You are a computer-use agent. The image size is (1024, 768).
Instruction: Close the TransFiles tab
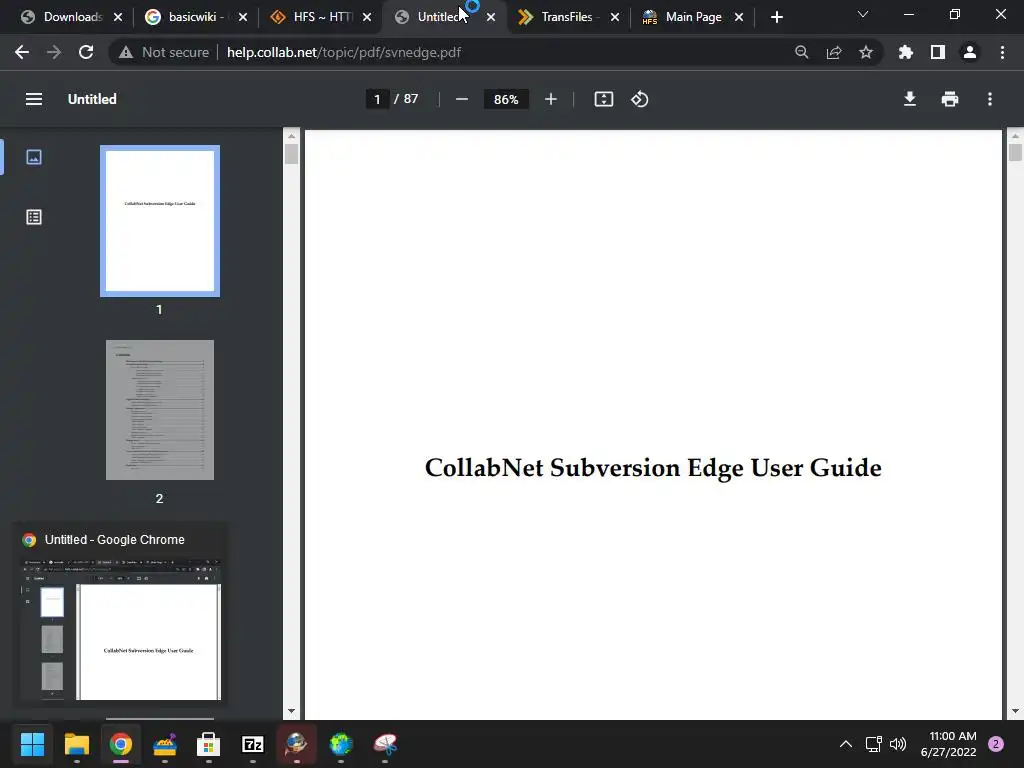pos(615,17)
